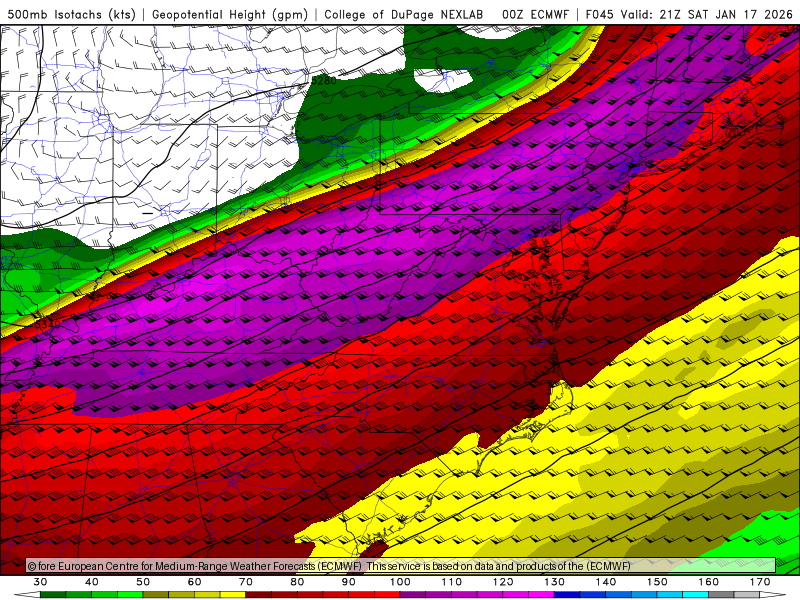Click the '160' value on the color scale
The width and height of the screenshot is (800, 600).
[x=709, y=582]
